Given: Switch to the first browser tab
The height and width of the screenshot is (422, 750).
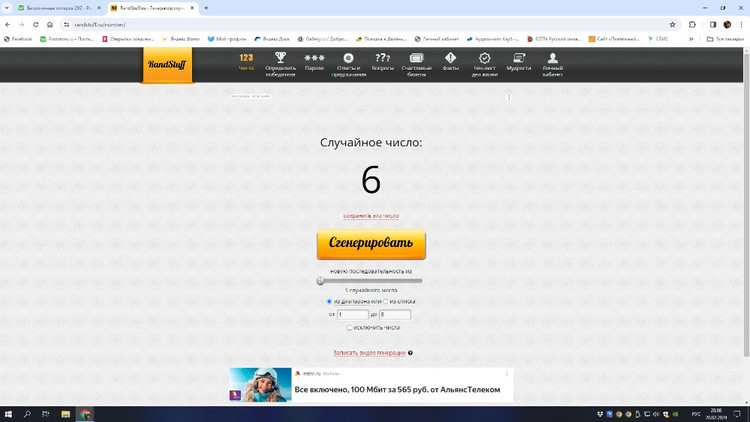Looking at the screenshot, I should point(58,8).
